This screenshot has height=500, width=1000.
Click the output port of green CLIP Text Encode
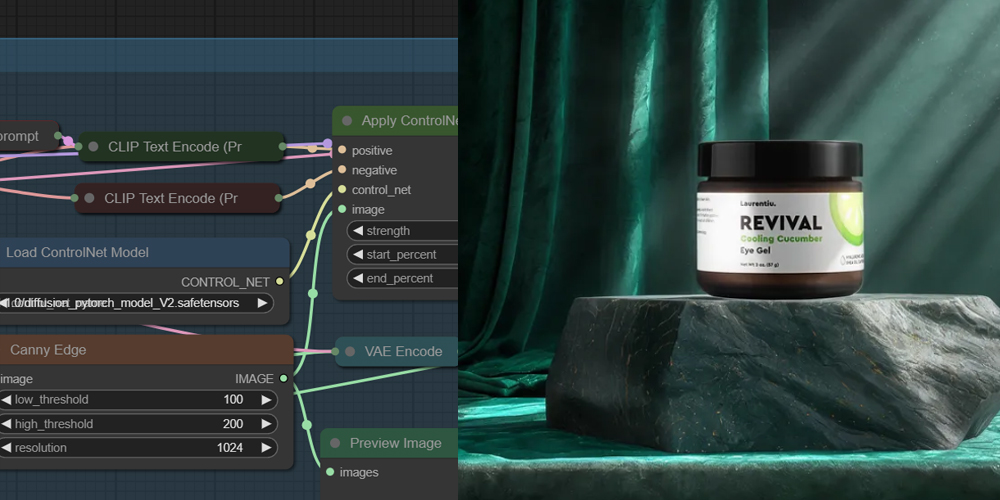point(282,147)
